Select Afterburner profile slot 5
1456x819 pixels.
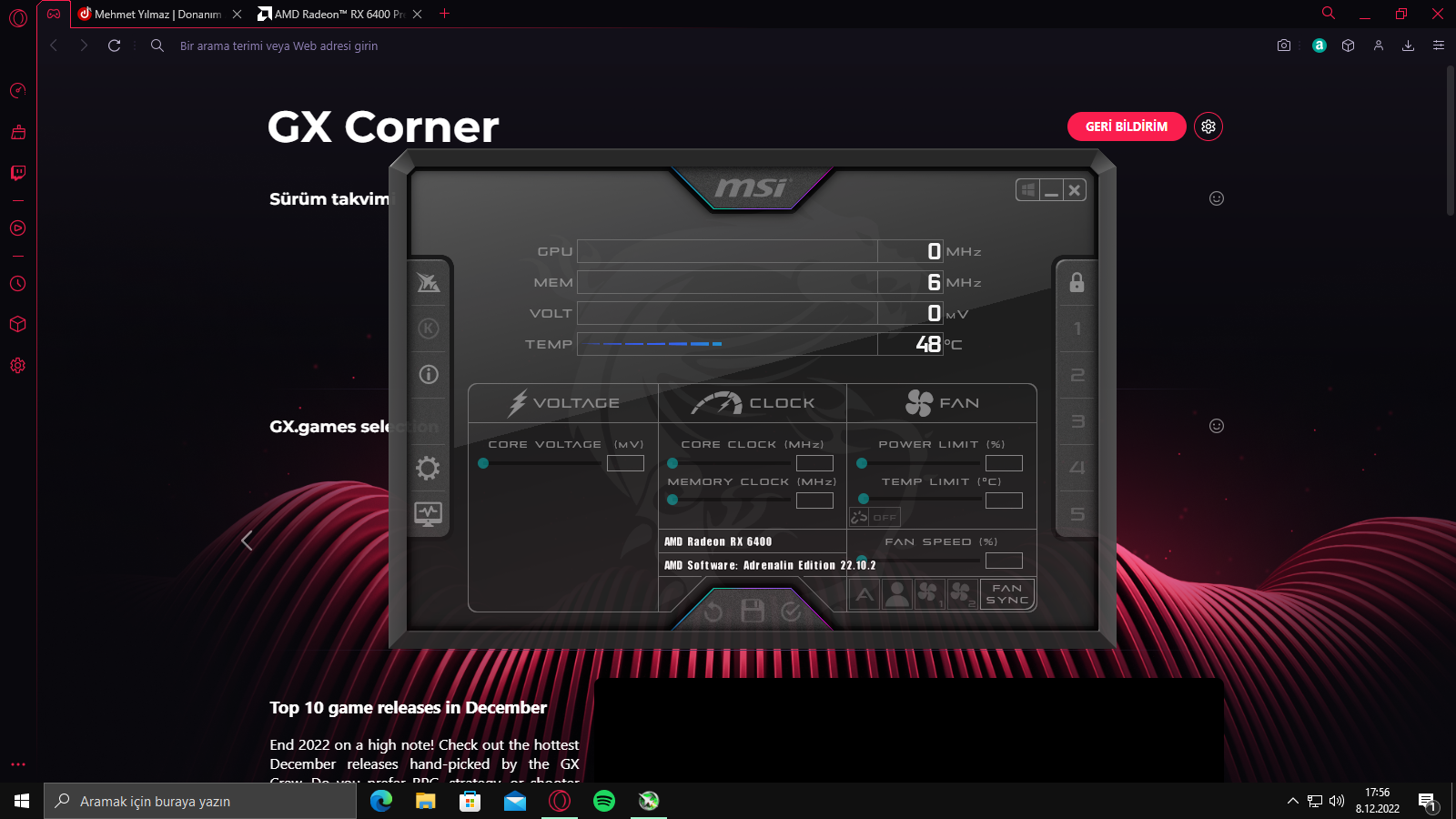(1077, 514)
